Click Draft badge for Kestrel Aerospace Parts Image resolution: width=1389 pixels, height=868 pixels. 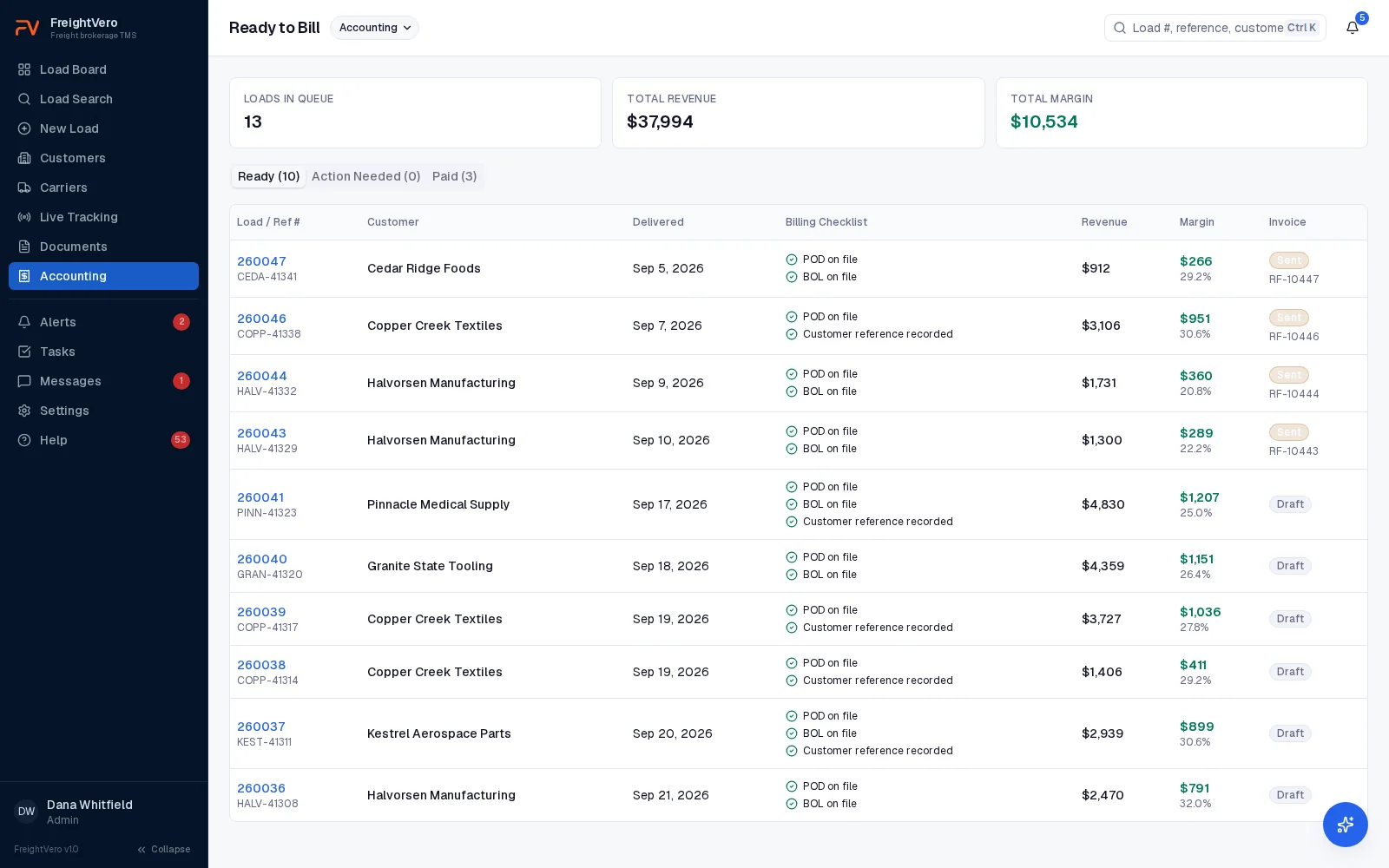tap(1290, 733)
